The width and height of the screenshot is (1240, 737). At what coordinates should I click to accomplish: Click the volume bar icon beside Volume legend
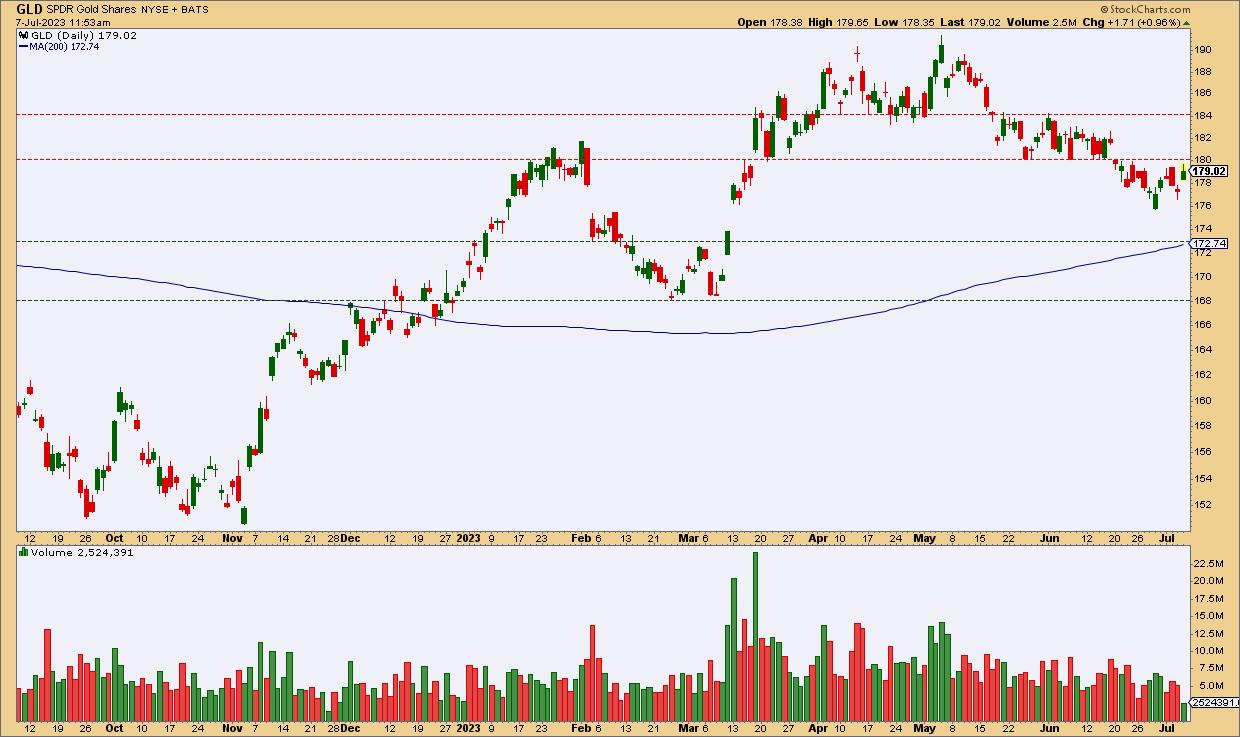click(x=23, y=552)
